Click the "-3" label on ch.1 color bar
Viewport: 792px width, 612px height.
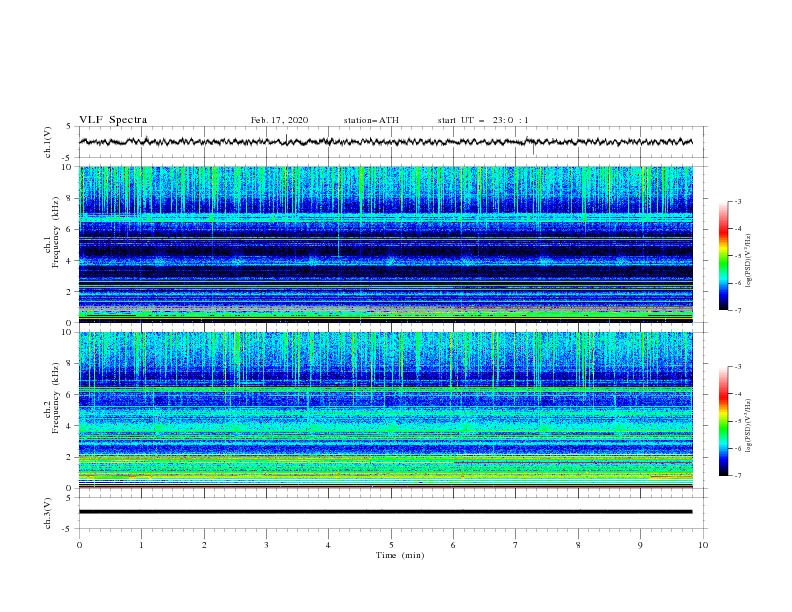point(738,201)
